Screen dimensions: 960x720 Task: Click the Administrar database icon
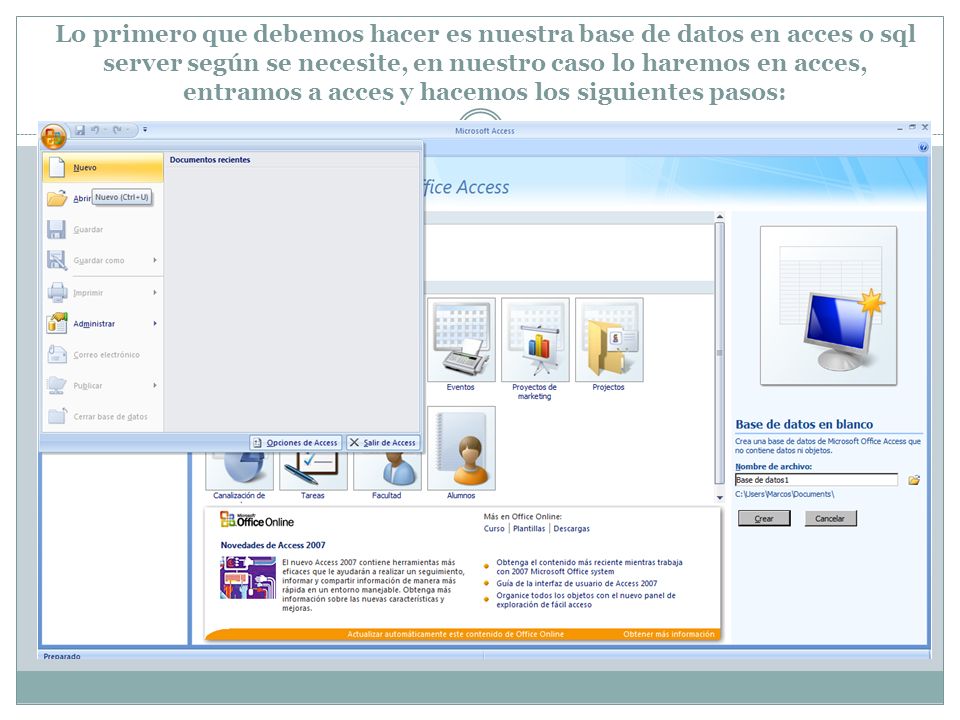point(57,323)
